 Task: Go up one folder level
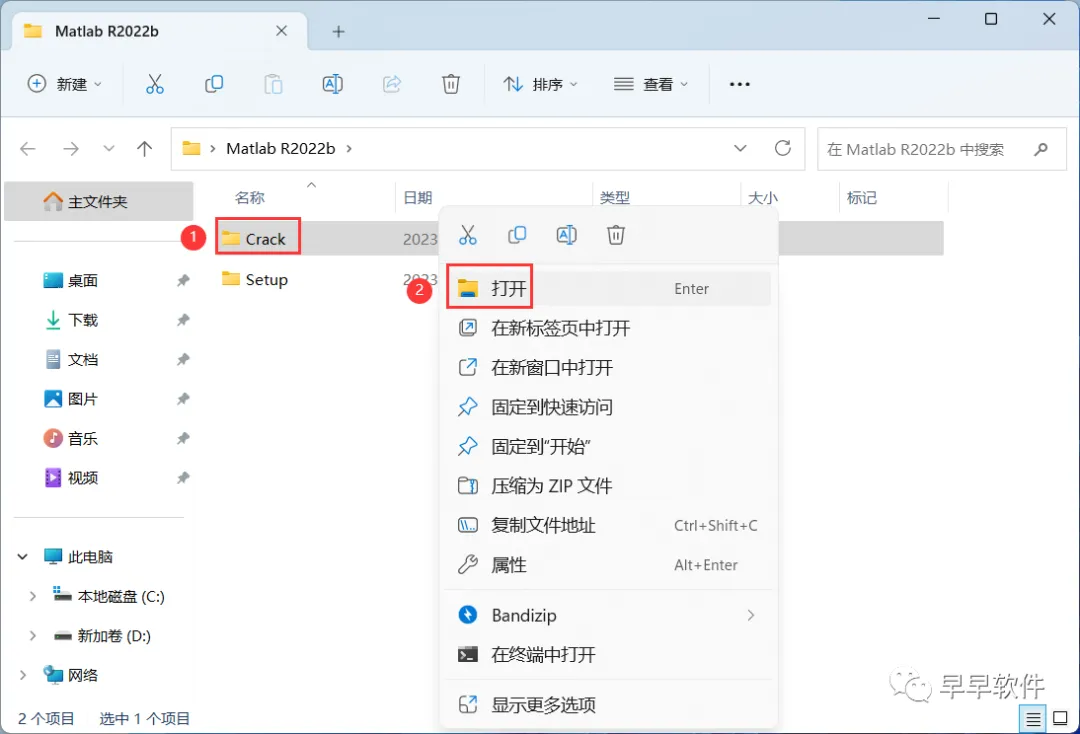tap(145, 149)
